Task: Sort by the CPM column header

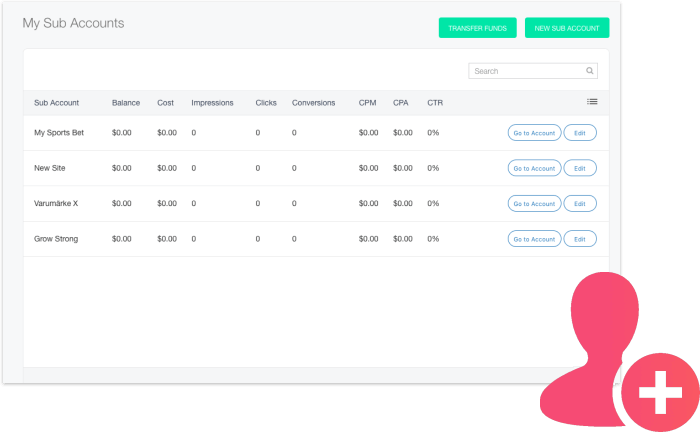Action: point(367,103)
